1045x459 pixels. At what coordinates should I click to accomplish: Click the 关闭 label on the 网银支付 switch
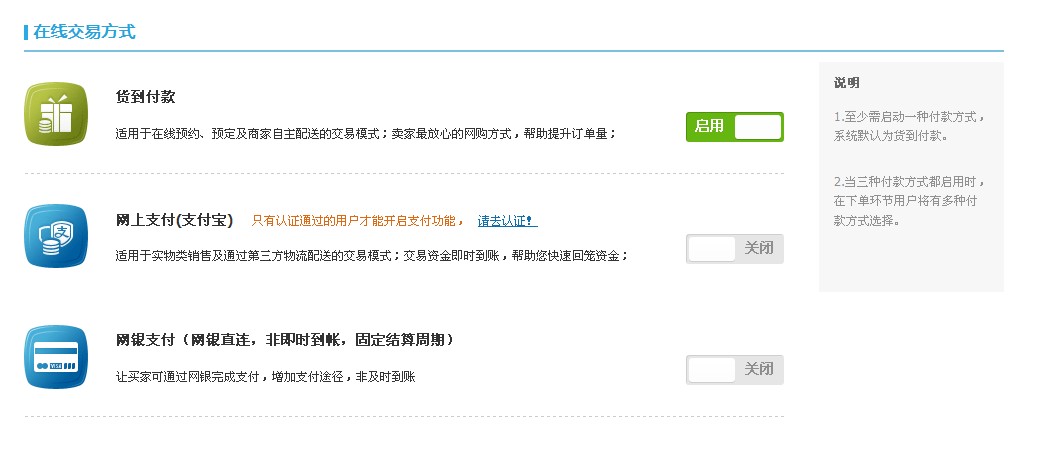click(759, 370)
